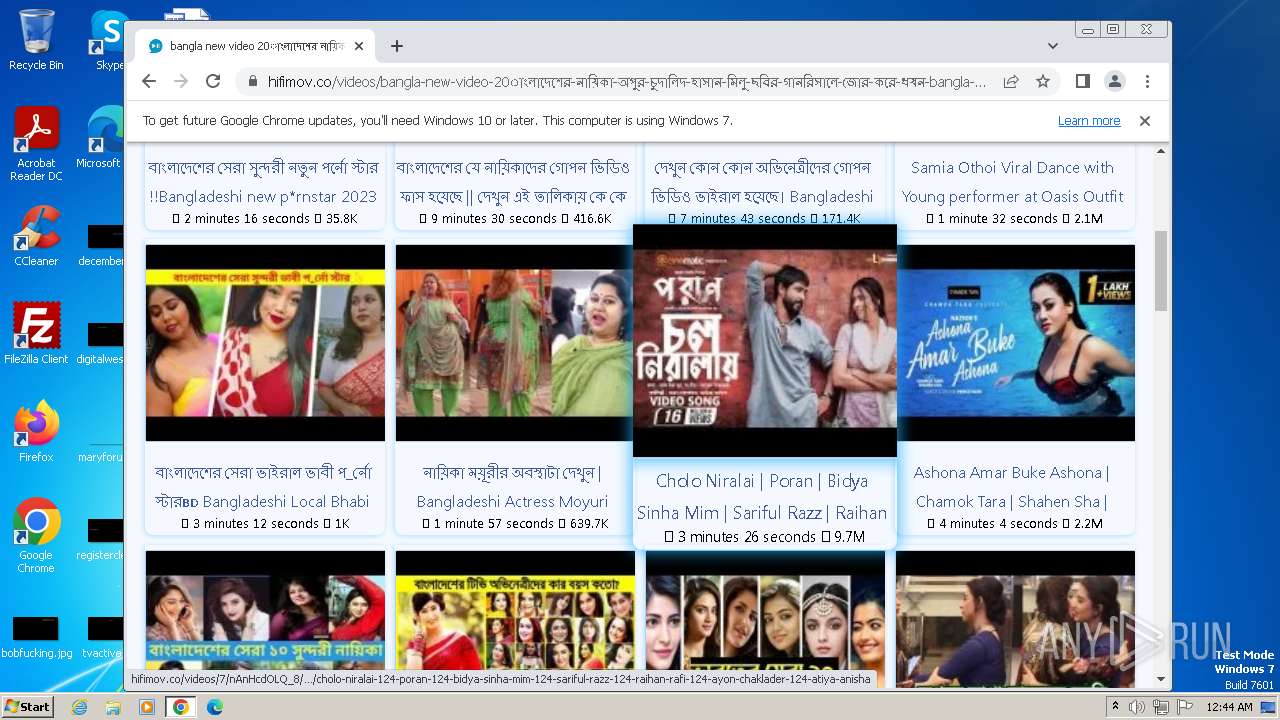Open a new tab with plus button
The image size is (1280, 720).
point(397,46)
